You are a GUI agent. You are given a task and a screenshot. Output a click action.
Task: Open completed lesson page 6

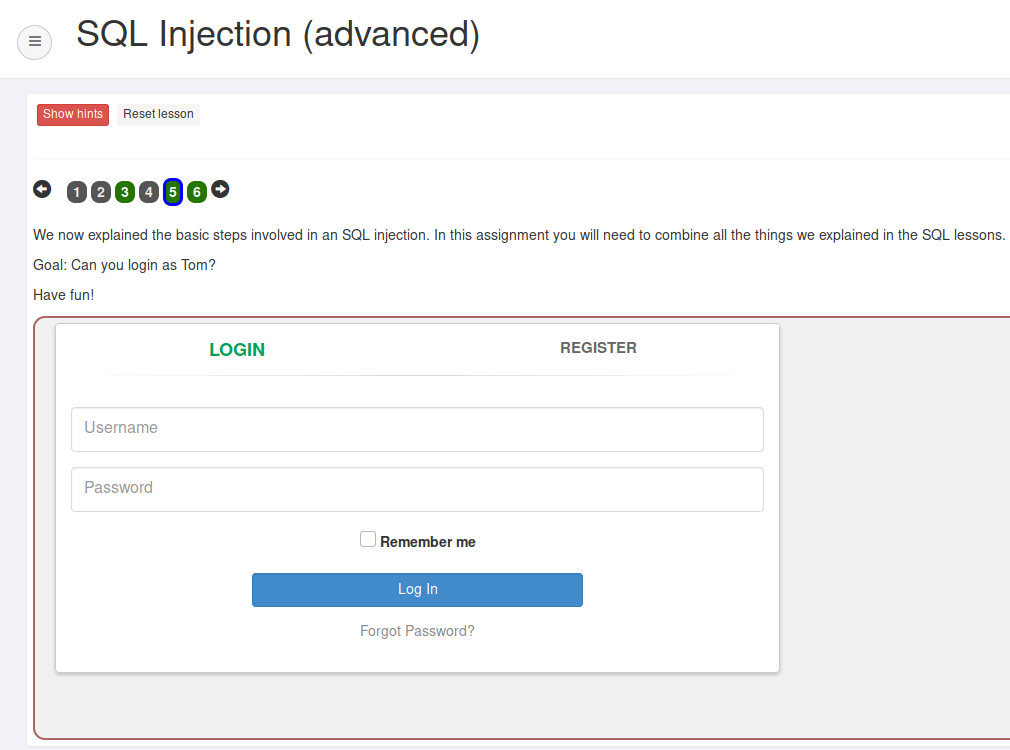pyautogui.click(x=197, y=191)
